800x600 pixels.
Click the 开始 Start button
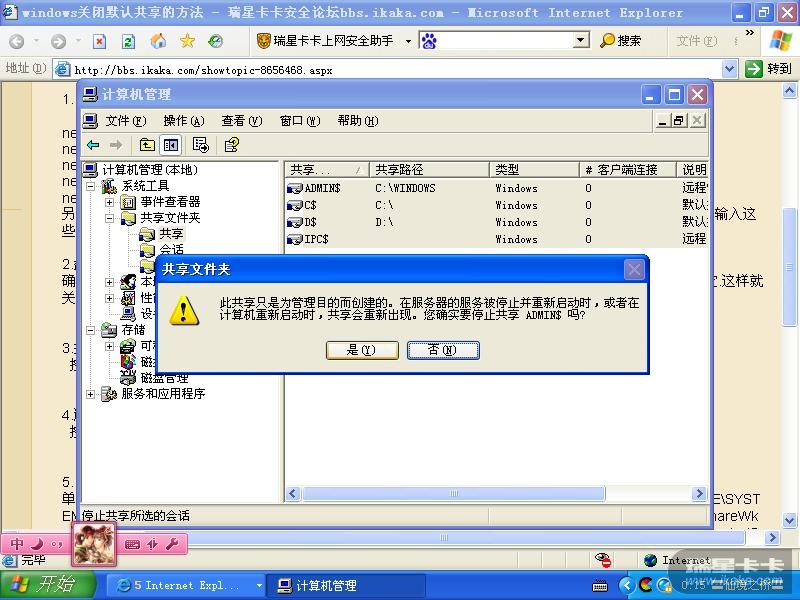tap(47, 585)
